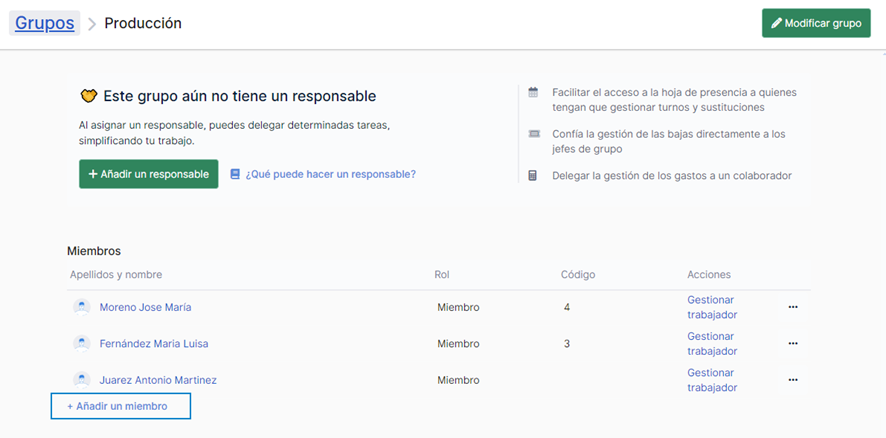886x438 pixels.
Task: Click Miembro role in Moreno Jose María row
Action: coord(458,307)
